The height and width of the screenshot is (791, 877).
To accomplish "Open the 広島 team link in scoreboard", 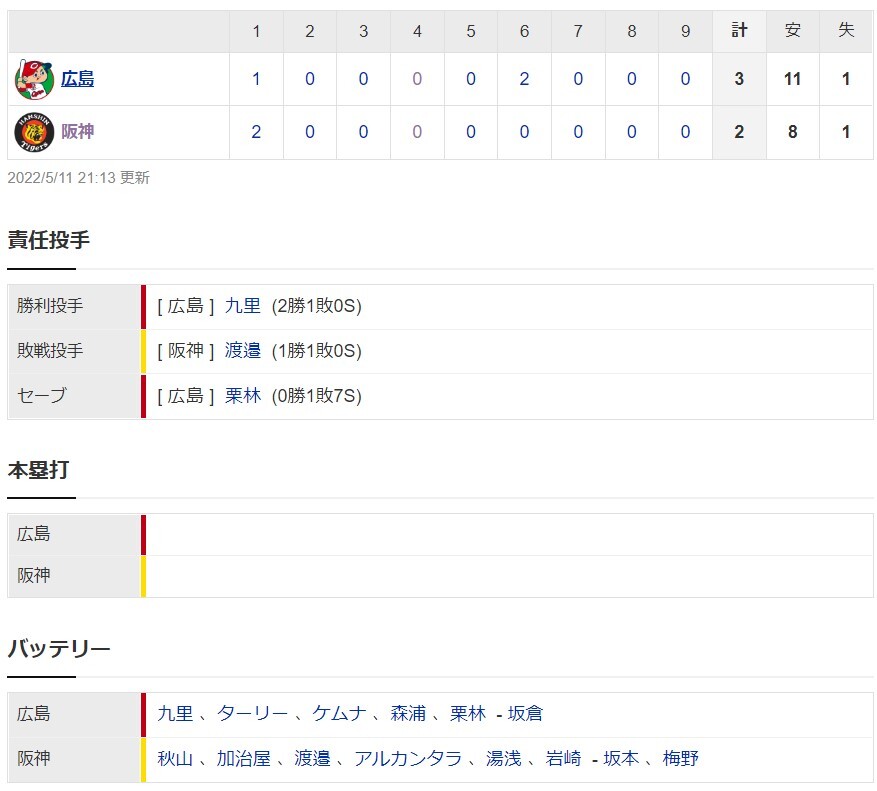I will coord(77,79).
